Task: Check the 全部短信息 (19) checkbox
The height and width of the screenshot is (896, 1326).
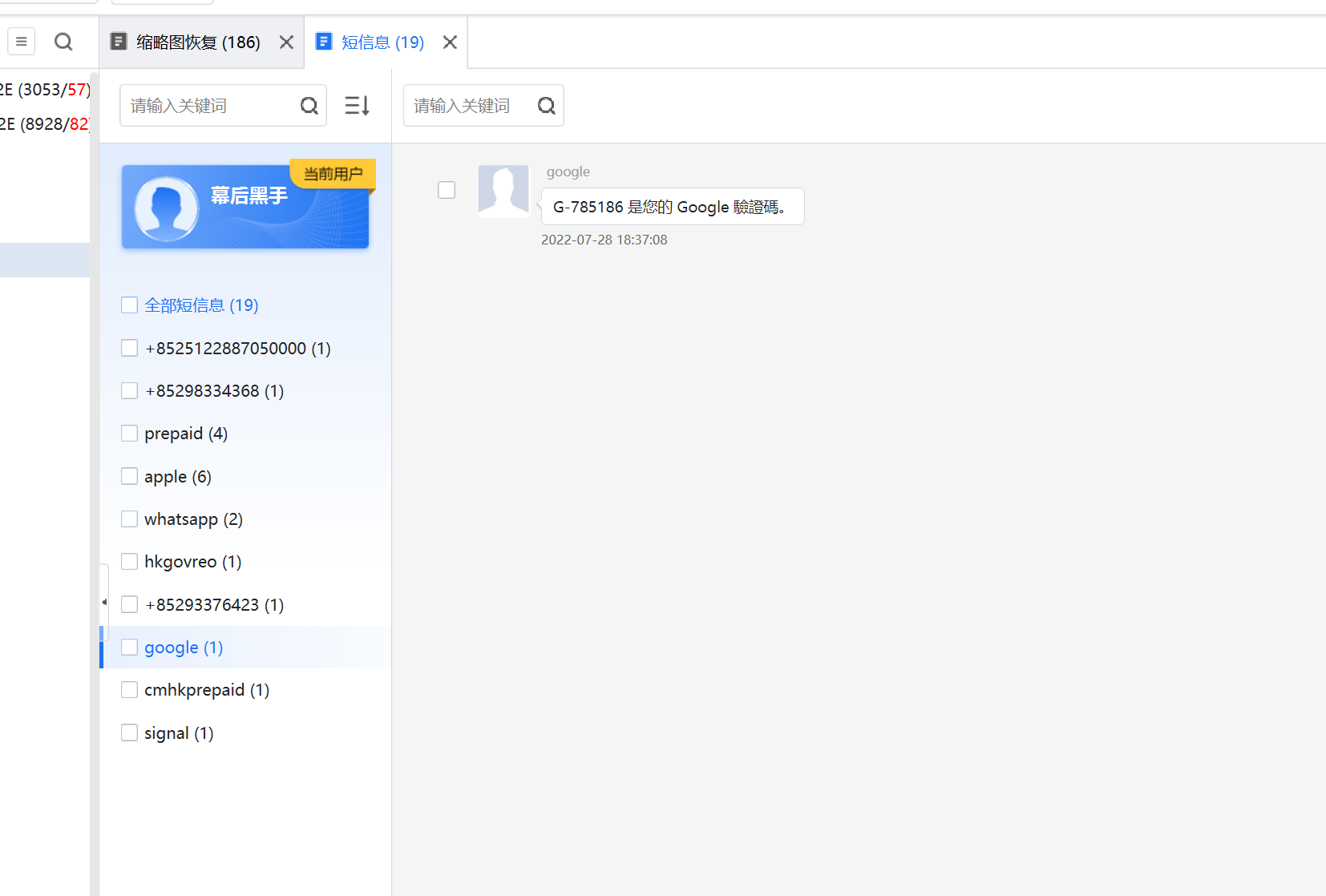Action: 129,305
